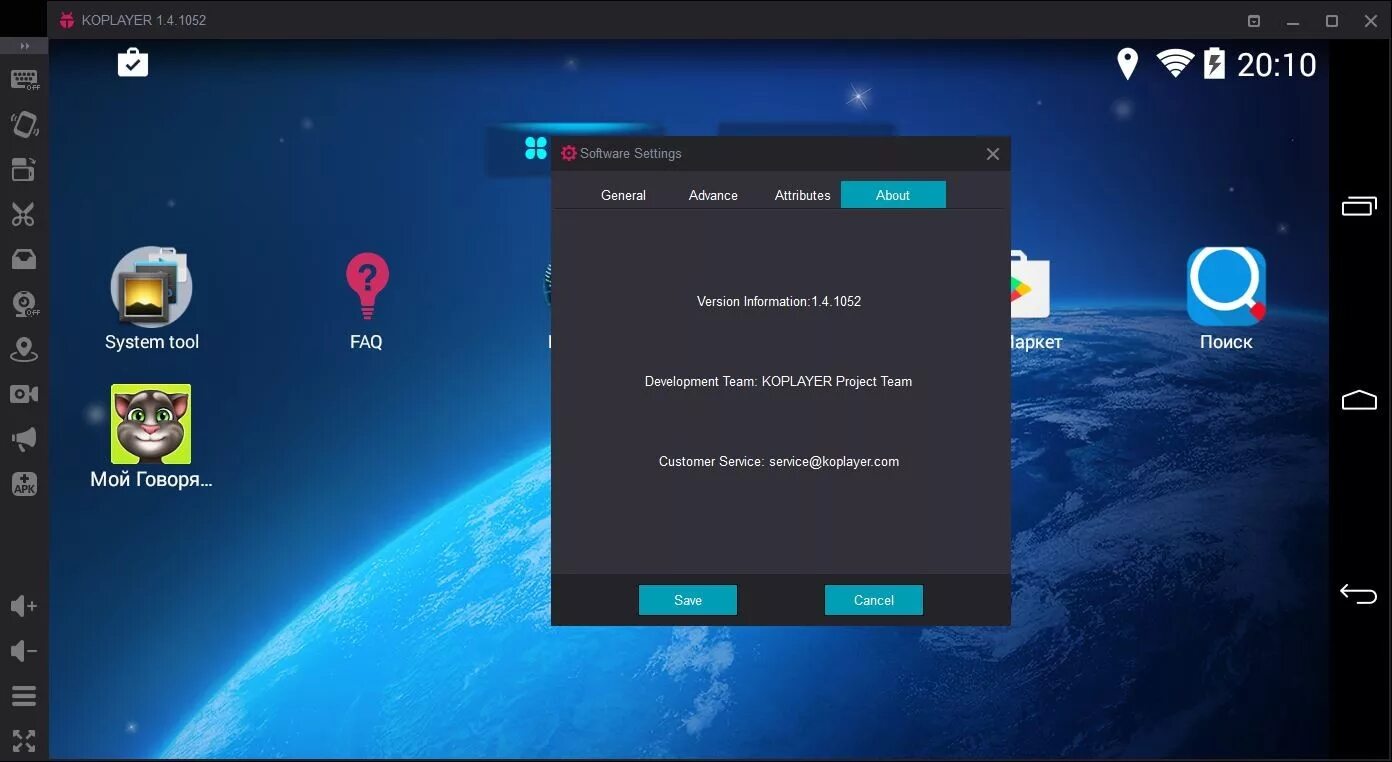Start the video recorder camera icon
The image size is (1392, 762).
[24, 394]
